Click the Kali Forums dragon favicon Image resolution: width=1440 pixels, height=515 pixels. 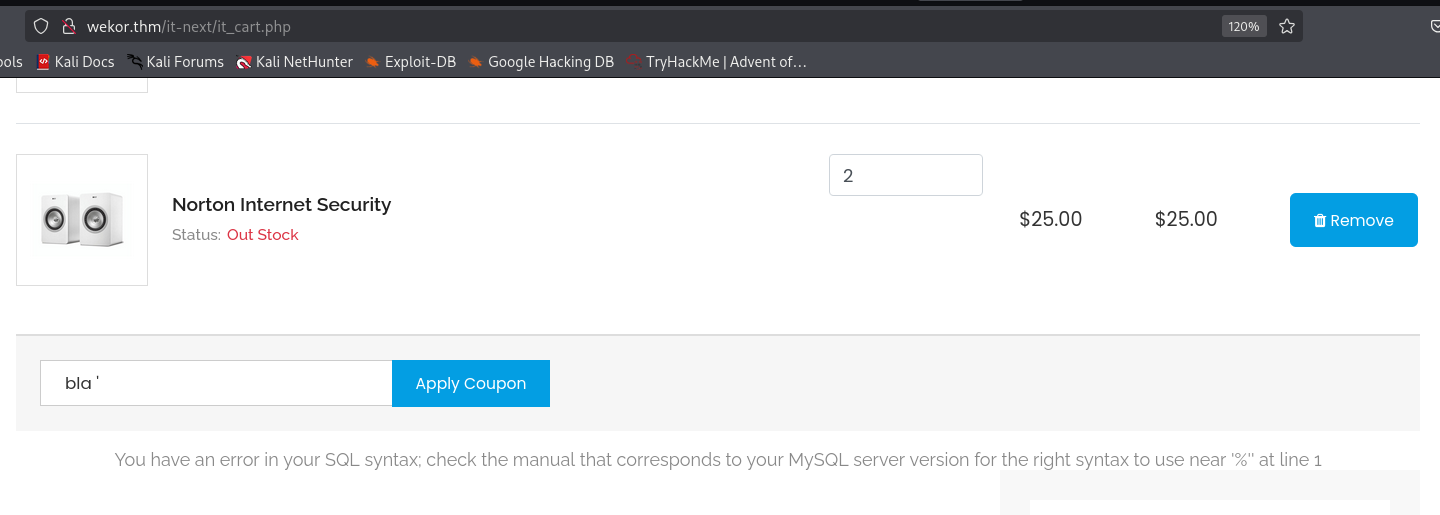(135, 62)
